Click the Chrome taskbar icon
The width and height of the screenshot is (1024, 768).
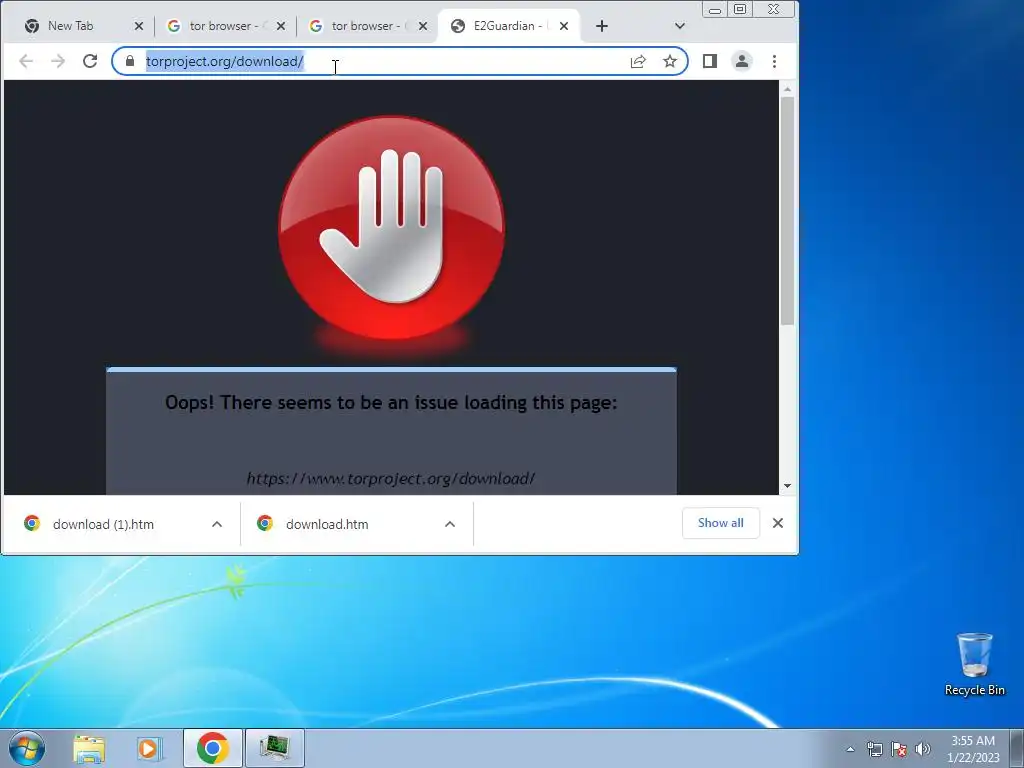tap(212, 748)
